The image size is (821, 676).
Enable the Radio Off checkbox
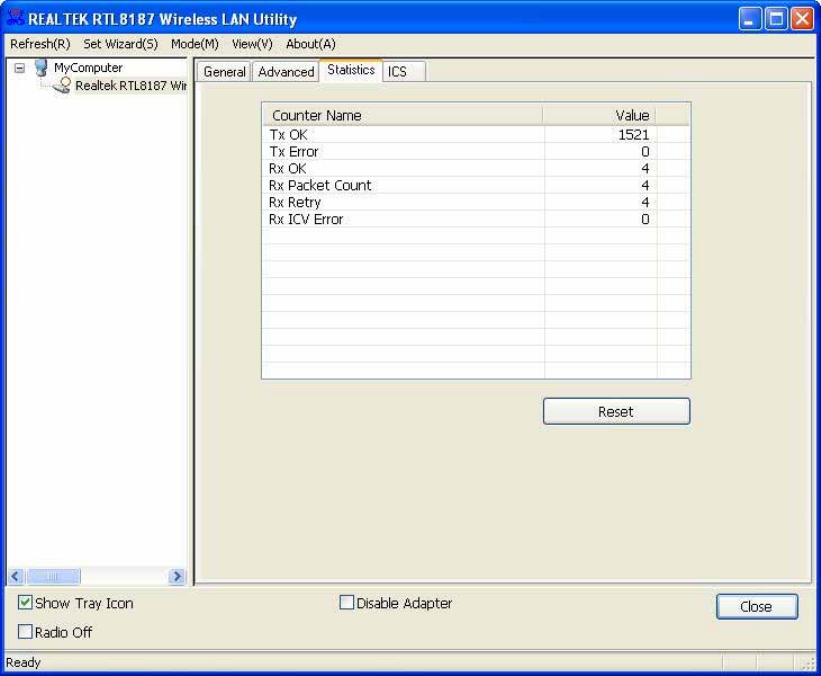pyautogui.click(x=25, y=631)
